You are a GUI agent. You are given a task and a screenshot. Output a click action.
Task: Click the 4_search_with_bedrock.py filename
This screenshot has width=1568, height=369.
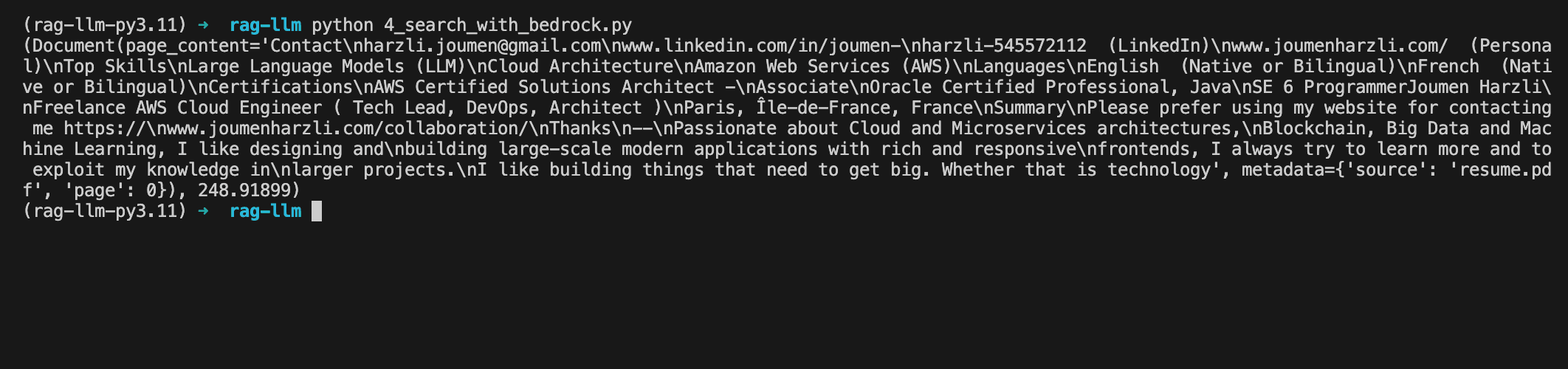coord(508,25)
